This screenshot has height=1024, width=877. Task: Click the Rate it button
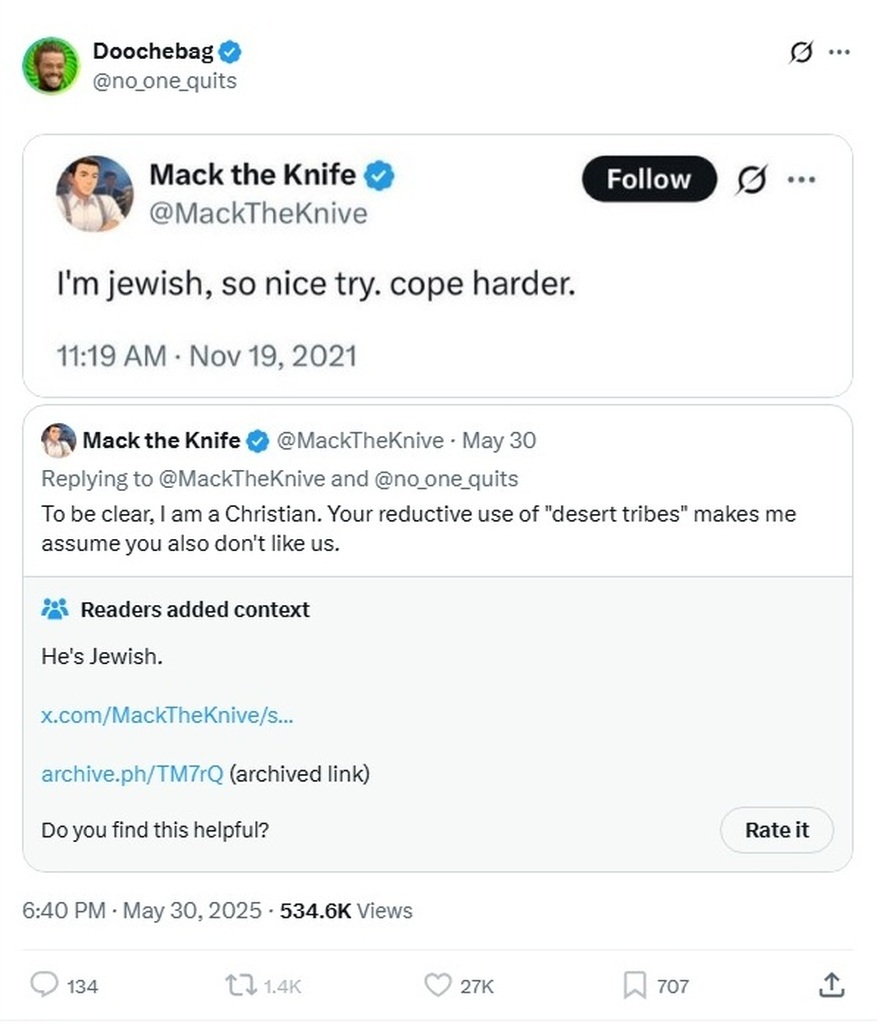click(x=776, y=830)
